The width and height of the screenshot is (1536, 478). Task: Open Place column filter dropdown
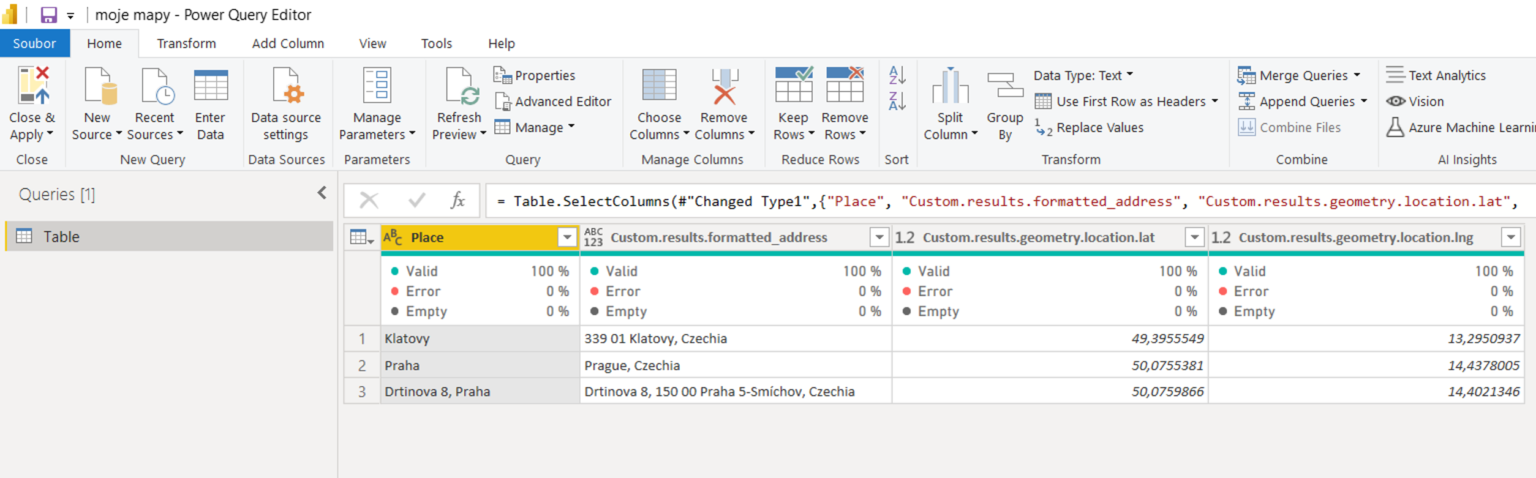(x=567, y=238)
